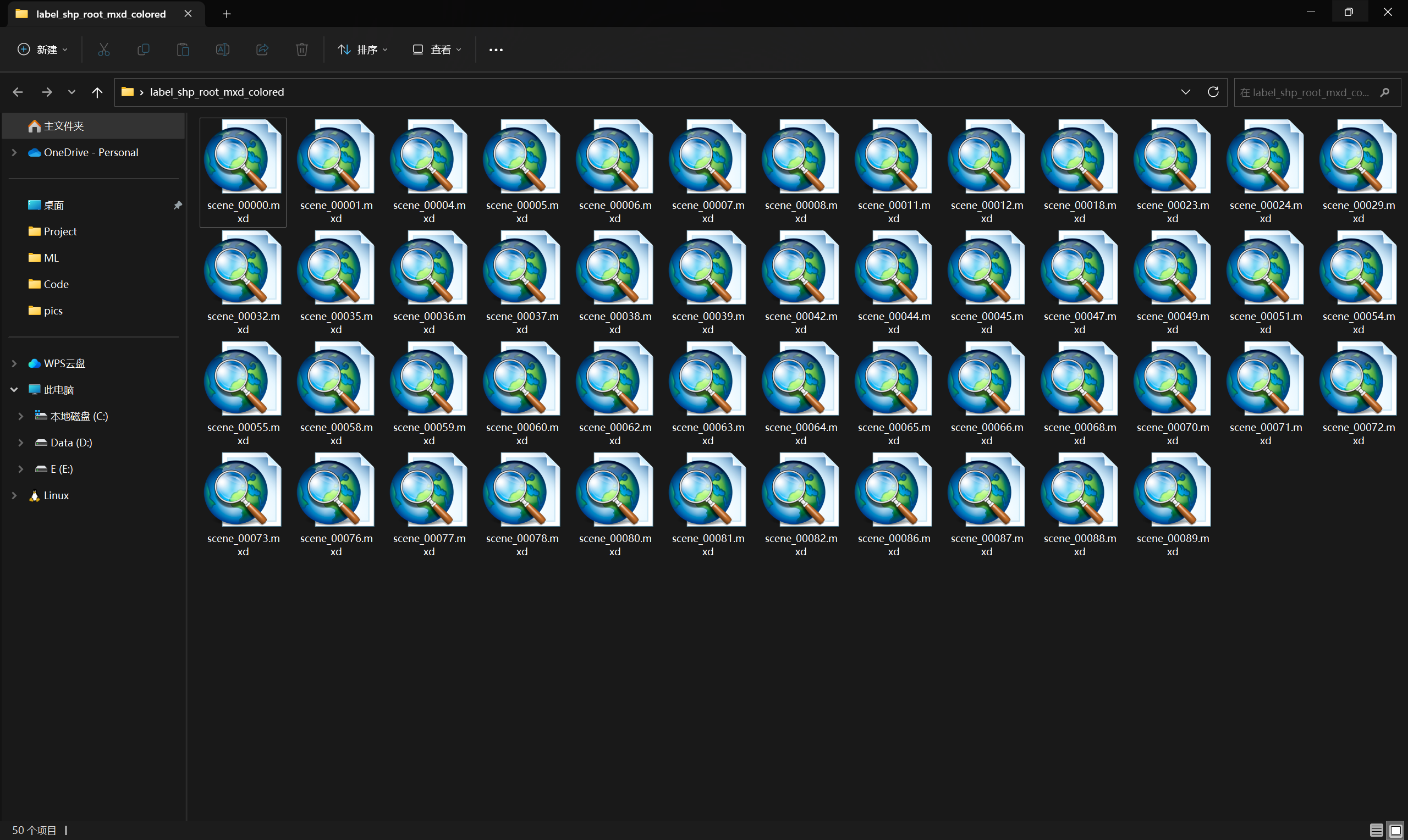Click the Cut scissors icon
This screenshot has height=840, width=1408.
point(103,50)
